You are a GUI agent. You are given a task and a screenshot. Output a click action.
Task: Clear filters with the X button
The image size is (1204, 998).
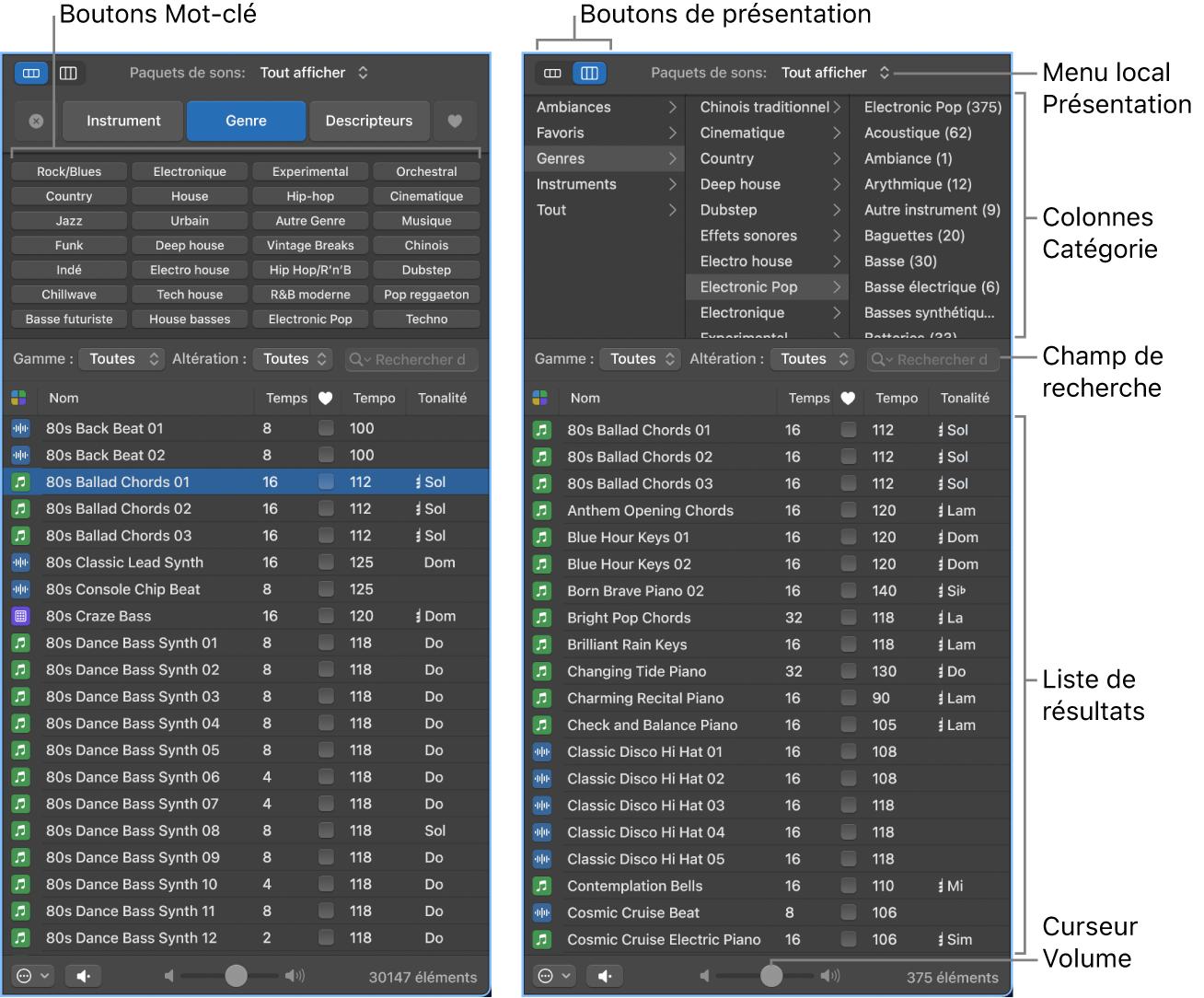click(x=36, y=121)
